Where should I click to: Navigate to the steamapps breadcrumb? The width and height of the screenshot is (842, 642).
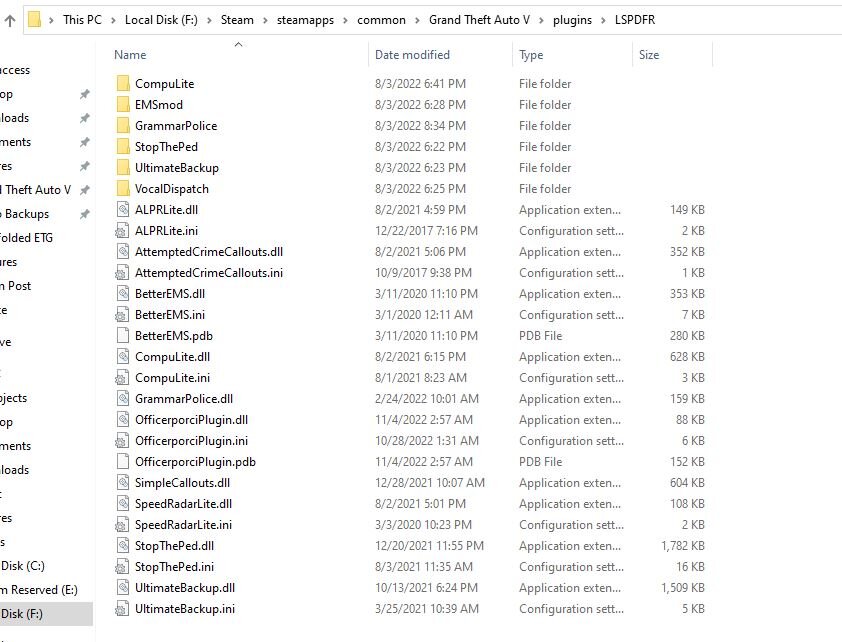pos(305,20)
